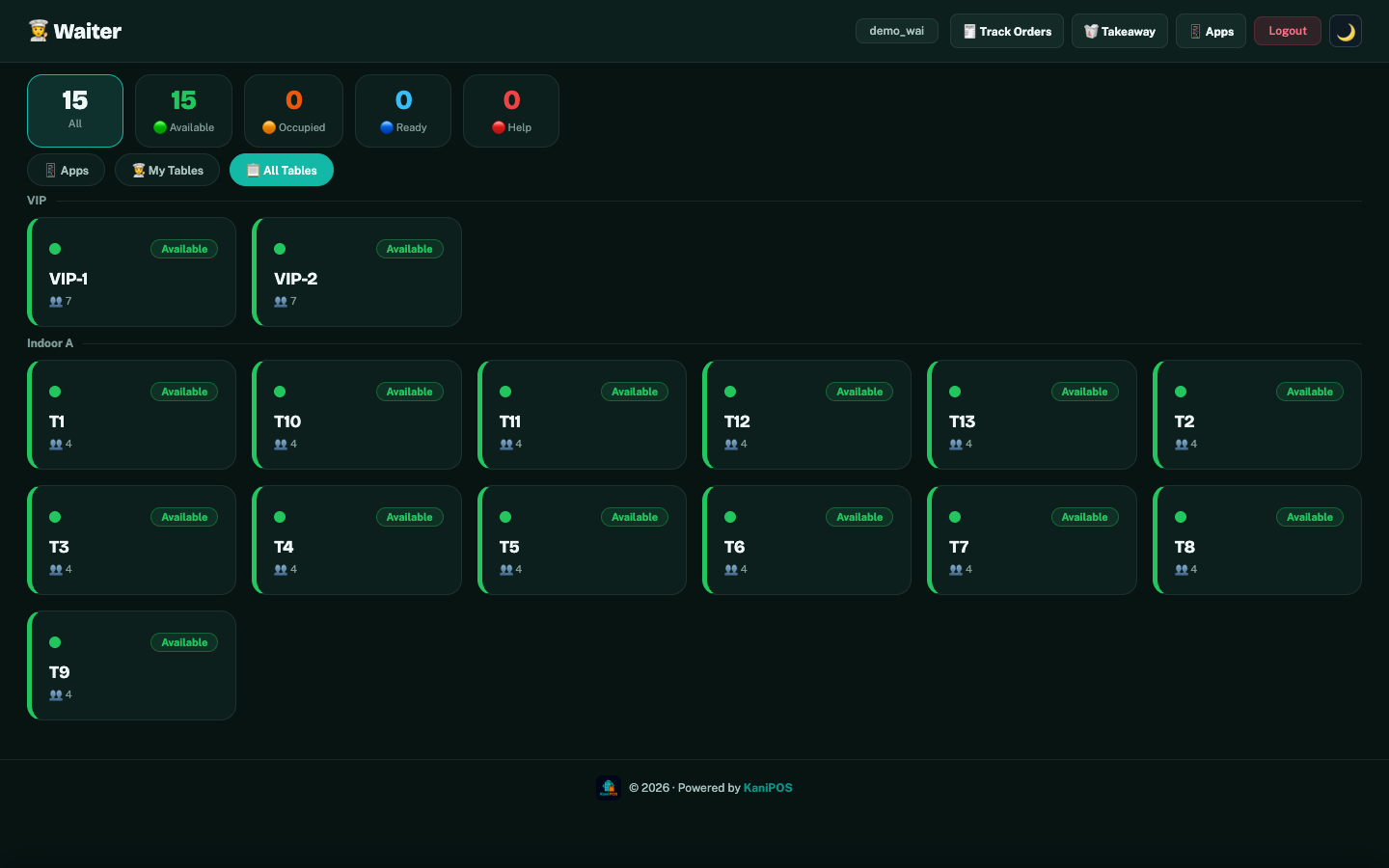Select table T2

tap(1257, 415)
